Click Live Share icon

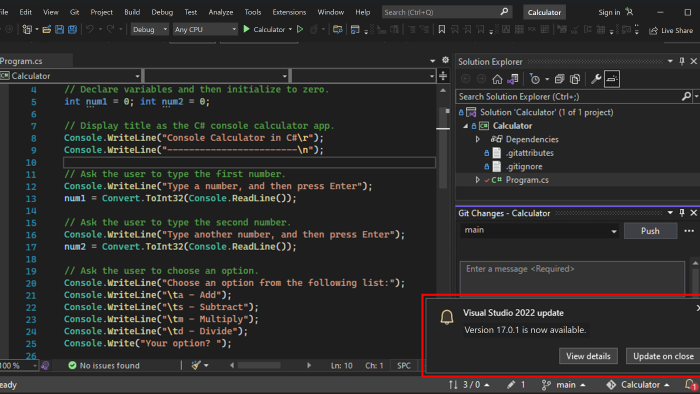coord(654,30)
